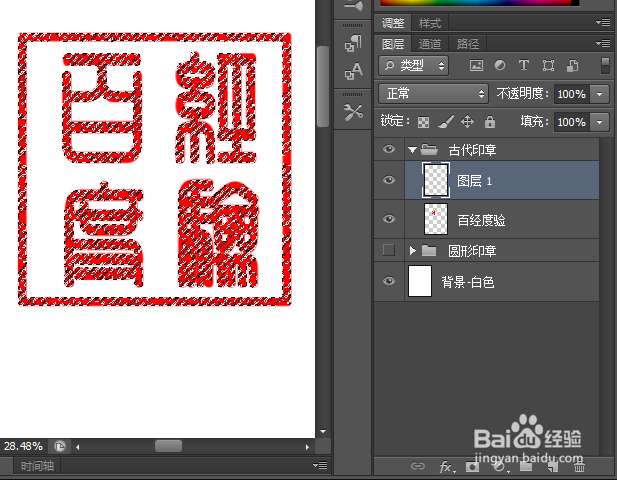
Task: Filter layers by pixel layer type
Action: click(x=476, y=65)
